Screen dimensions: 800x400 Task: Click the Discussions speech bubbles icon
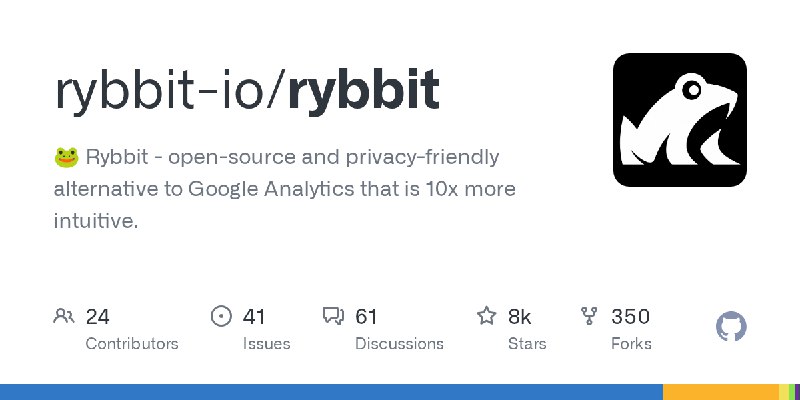pos(333,317)
